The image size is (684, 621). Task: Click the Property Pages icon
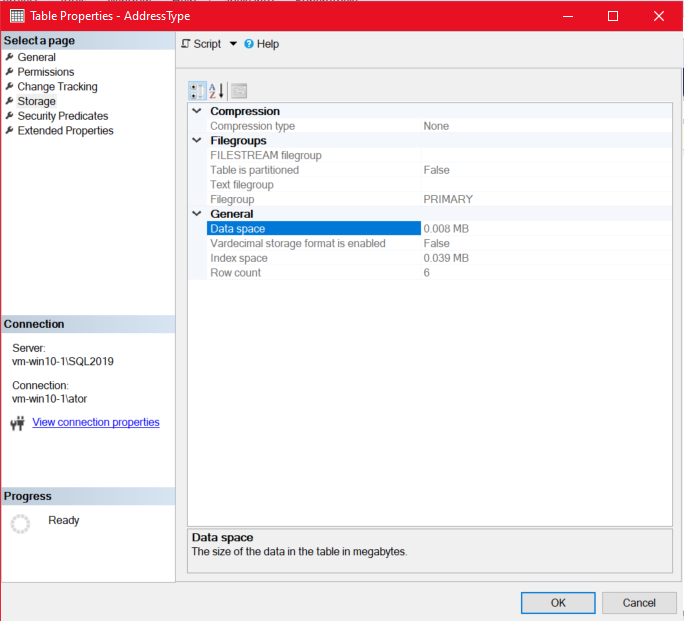[239, 91]
